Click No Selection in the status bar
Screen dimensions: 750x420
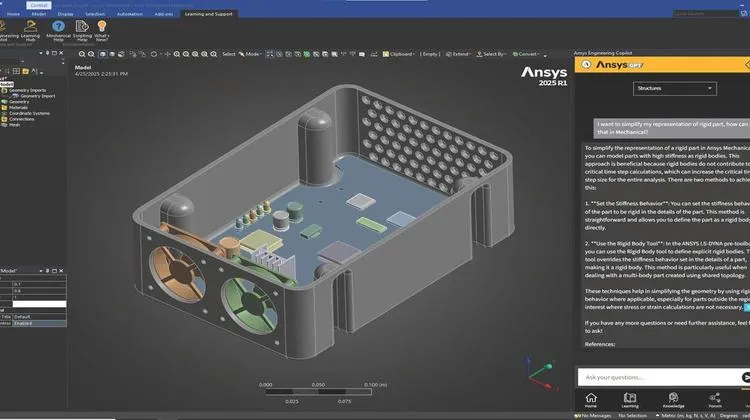click(x=632, y=416)
